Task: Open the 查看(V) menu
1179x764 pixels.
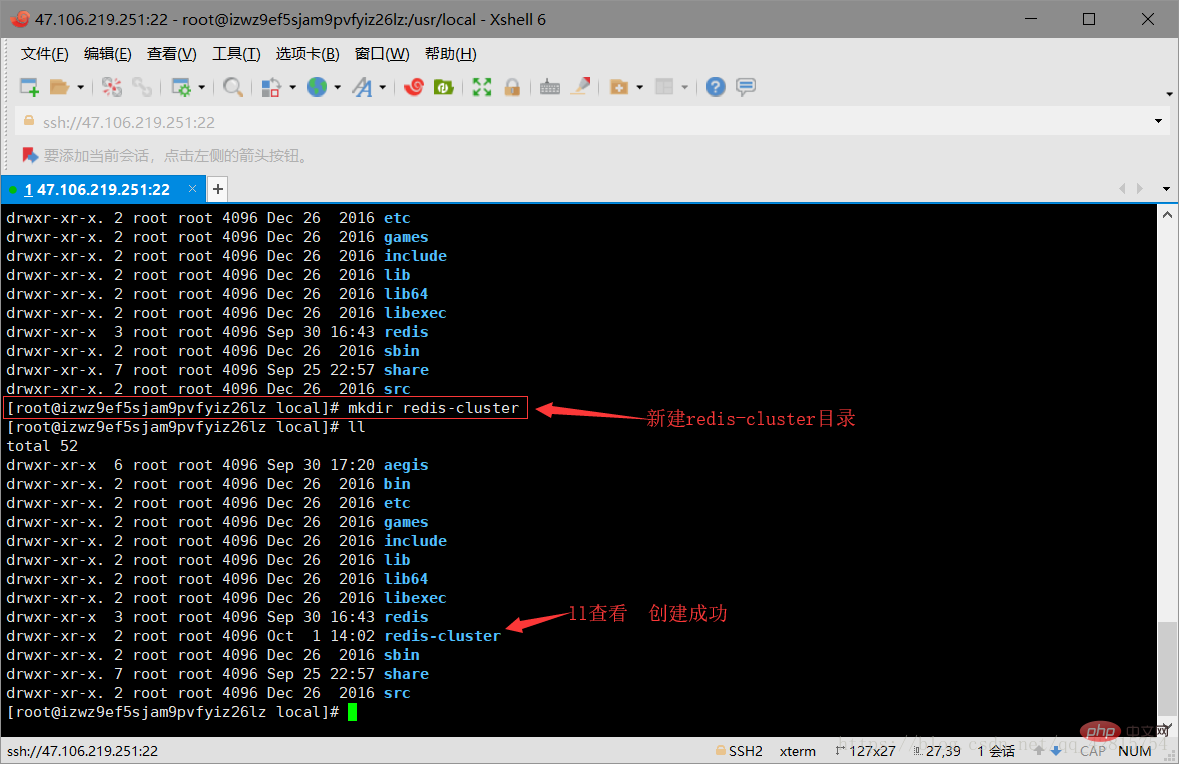Action: tap(171, 54)
